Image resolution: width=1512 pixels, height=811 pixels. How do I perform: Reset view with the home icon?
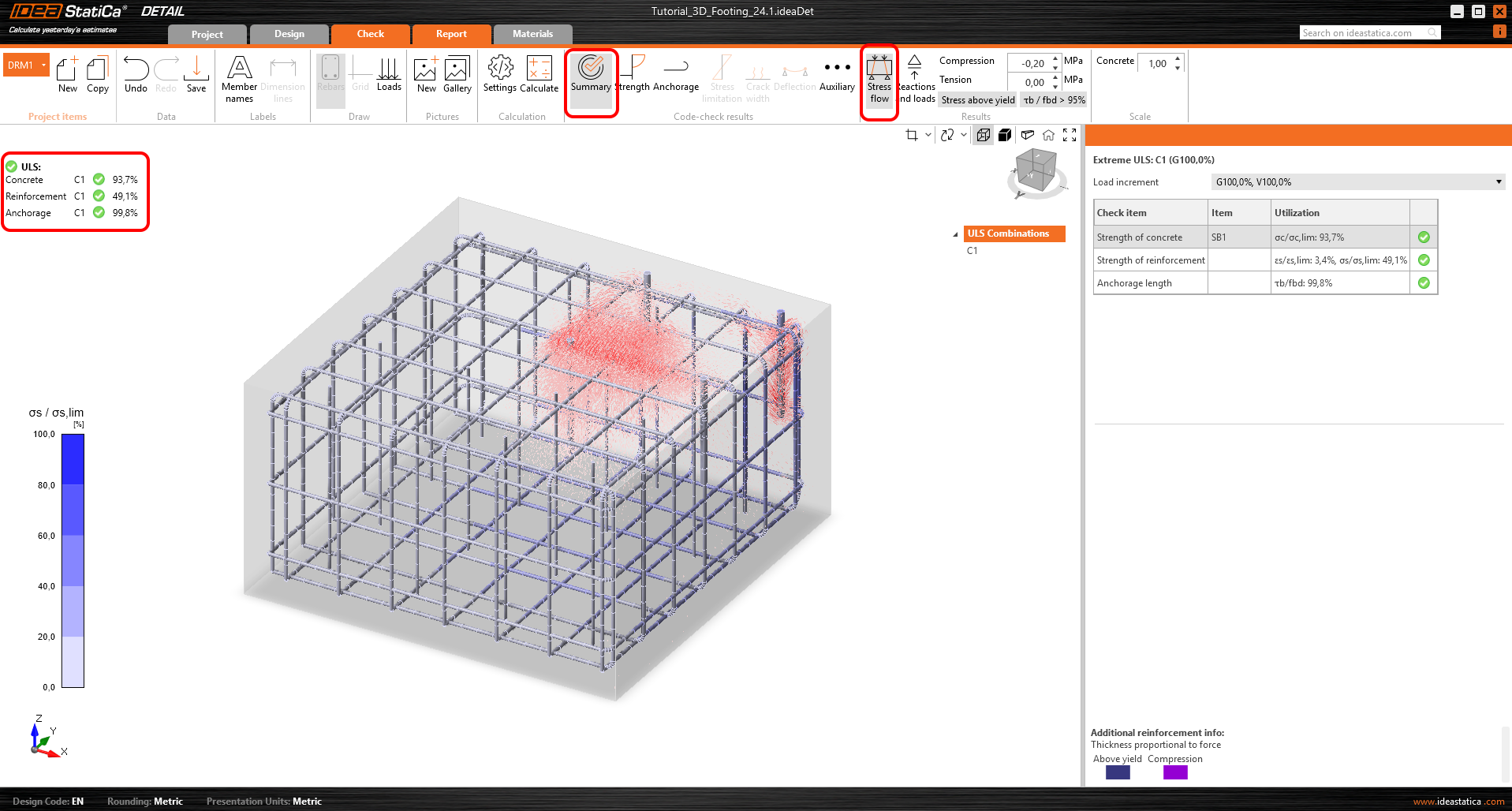pyautogui.click(x=1048, y=136)
